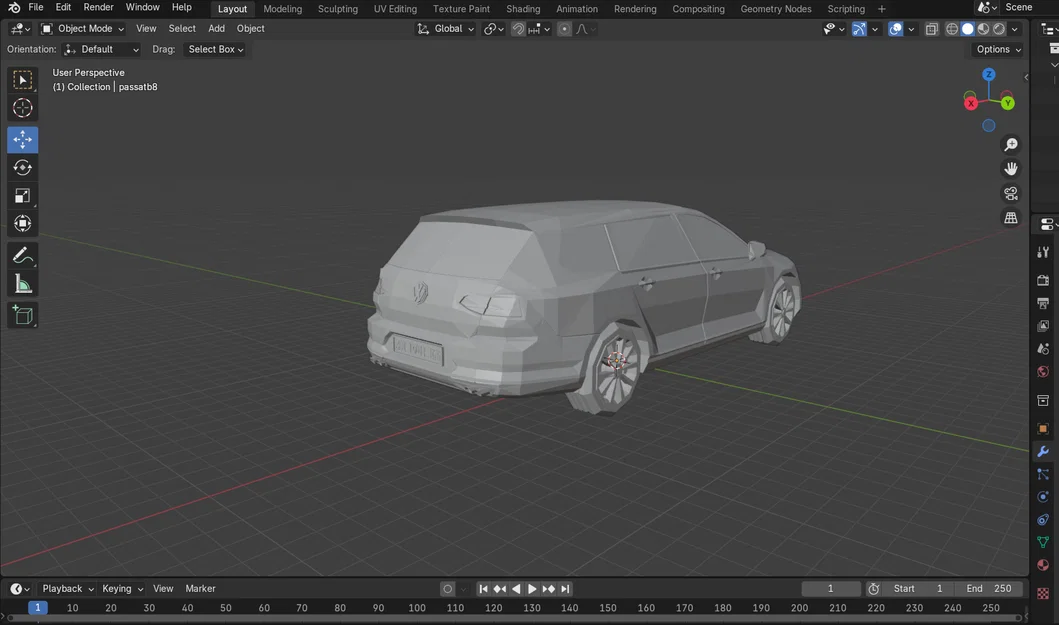Screen dimensions: 1059x625
Task: Choose the Measure tool
Action: (22, 283)
